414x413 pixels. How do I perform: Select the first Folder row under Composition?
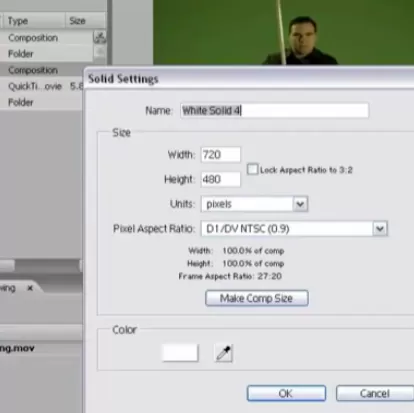(47, 54)
